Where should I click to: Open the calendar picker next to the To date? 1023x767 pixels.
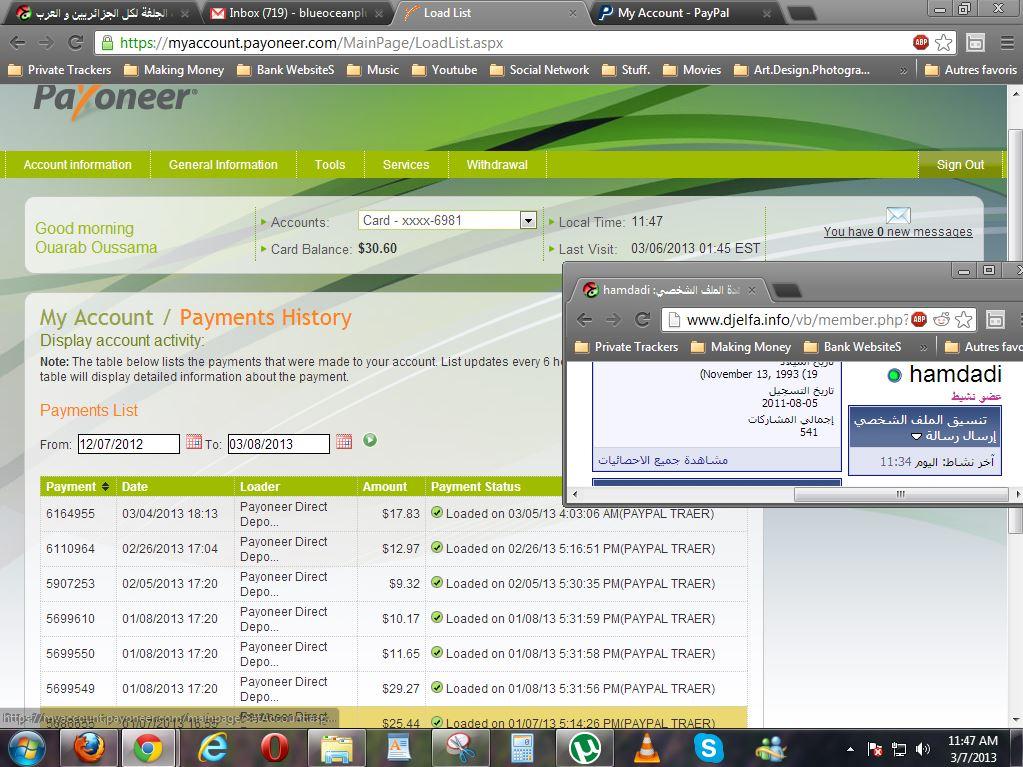[344, 442]
